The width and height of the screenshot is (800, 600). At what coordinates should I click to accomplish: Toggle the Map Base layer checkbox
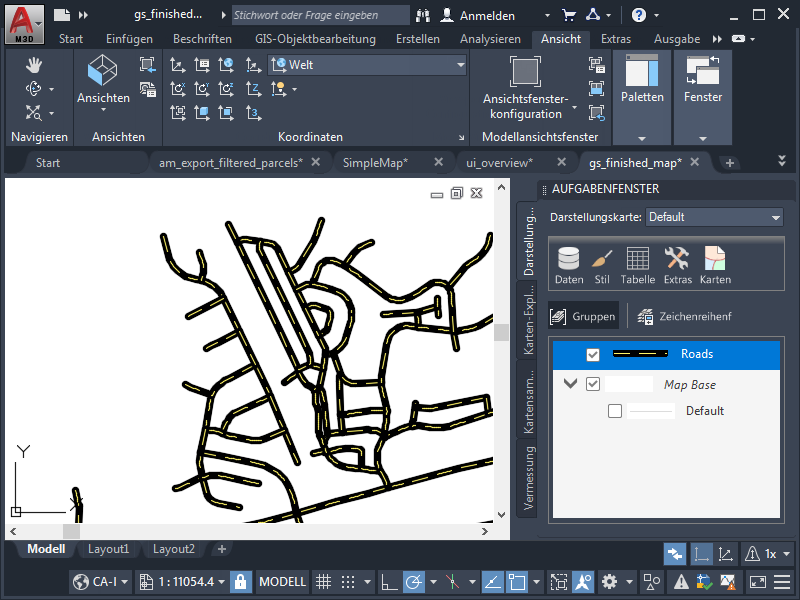[x=593, y=384]
